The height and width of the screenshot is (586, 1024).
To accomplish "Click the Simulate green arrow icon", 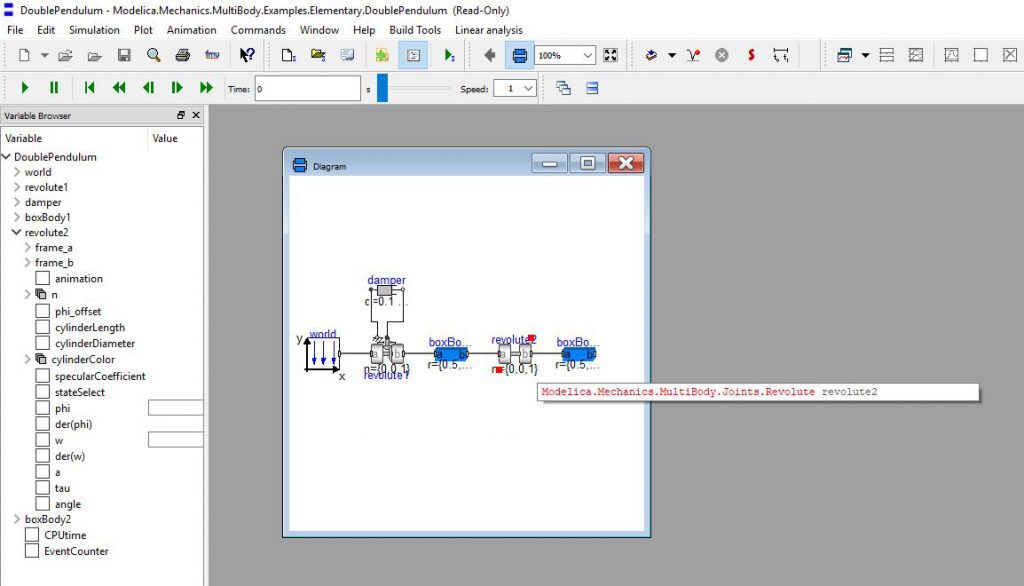I will (x=449, y=56).
